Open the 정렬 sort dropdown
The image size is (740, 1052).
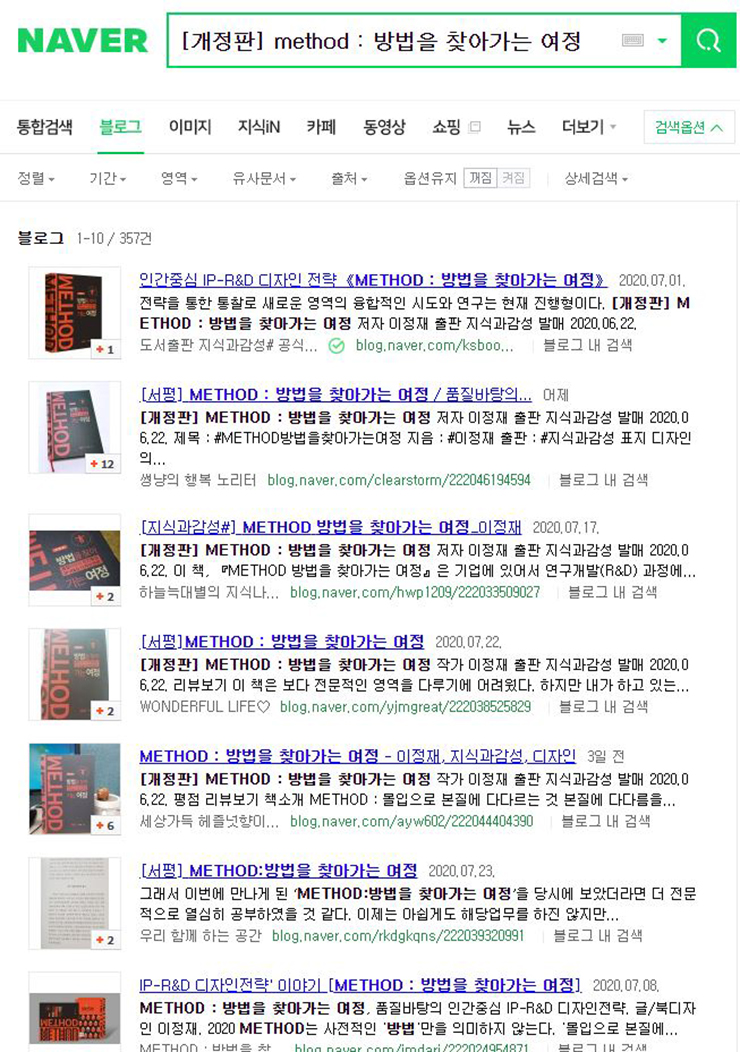(36, 178)
